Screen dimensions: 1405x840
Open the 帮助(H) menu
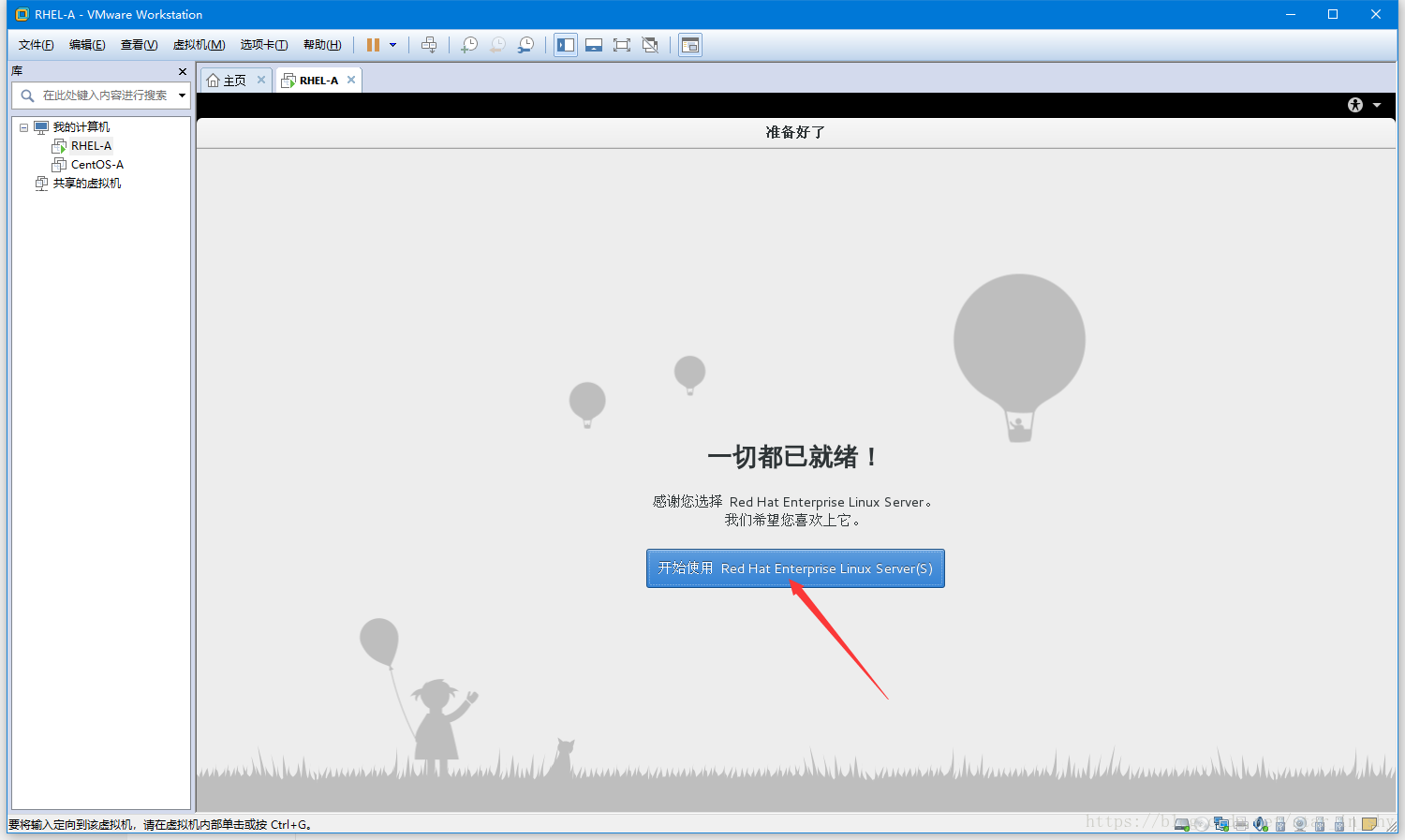[x=322, y=45]
